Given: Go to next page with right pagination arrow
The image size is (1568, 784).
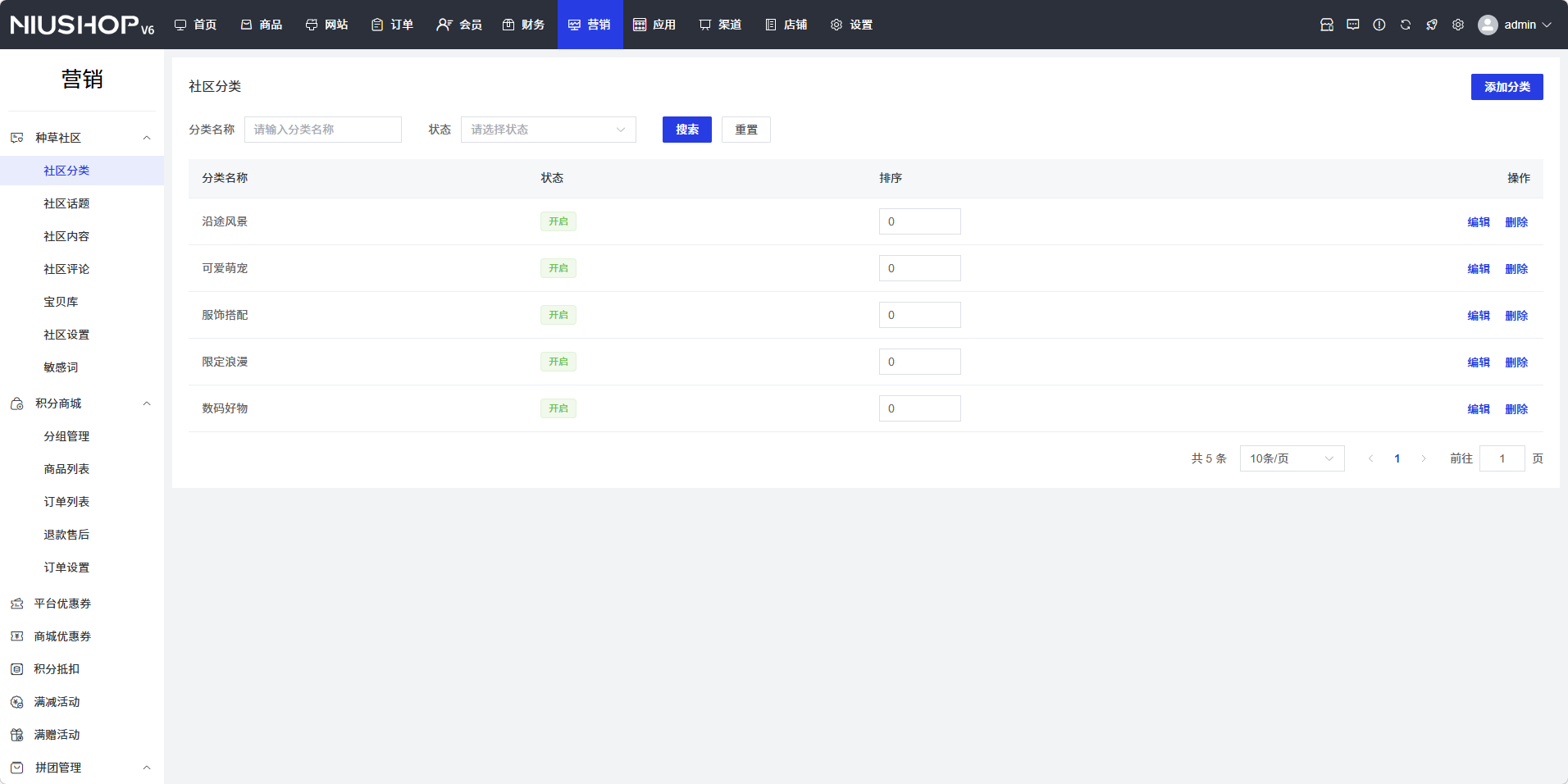Looking at the screenshot, I should (1424, 458).
